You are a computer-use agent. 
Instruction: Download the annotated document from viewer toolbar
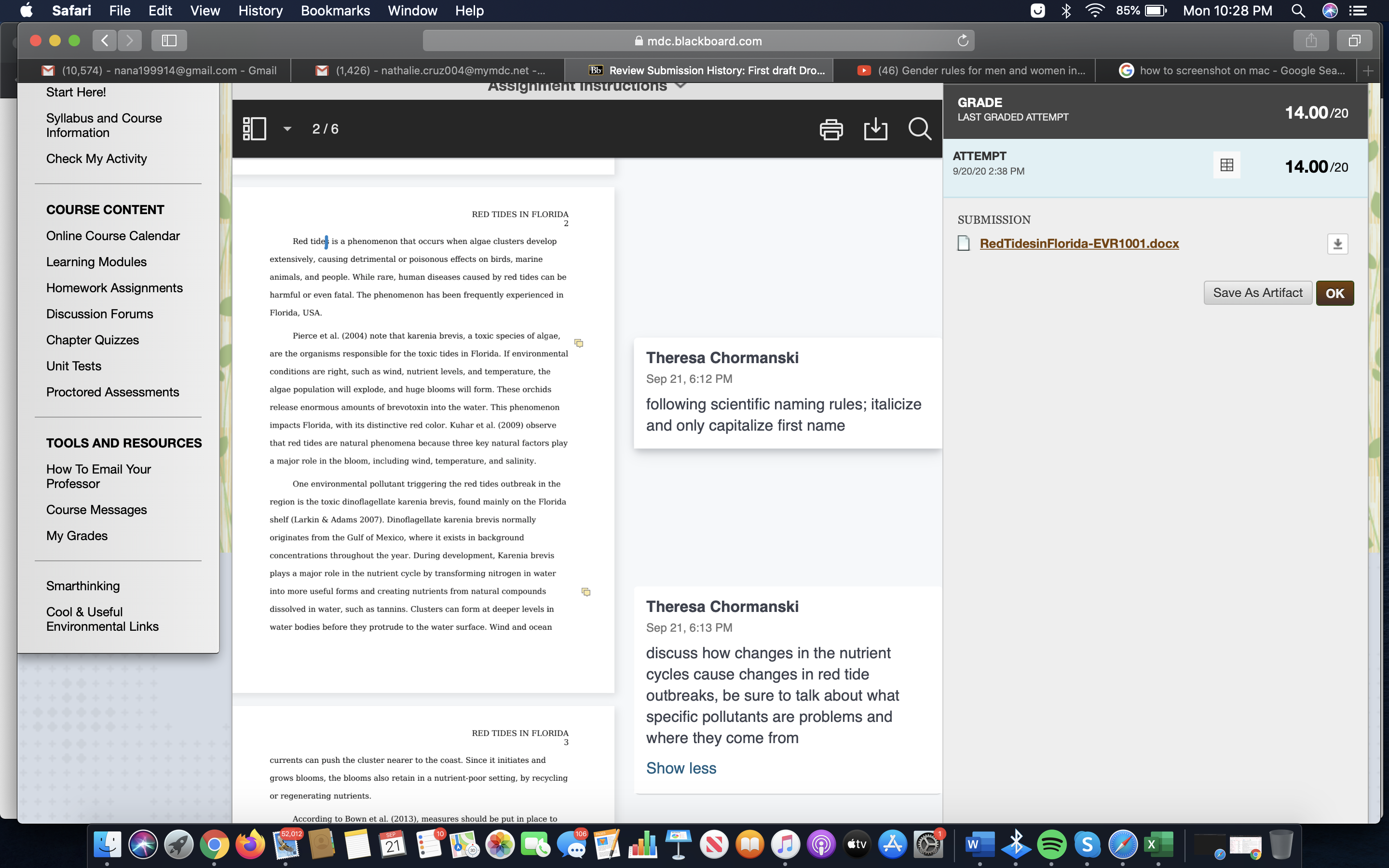click(875, 129)
